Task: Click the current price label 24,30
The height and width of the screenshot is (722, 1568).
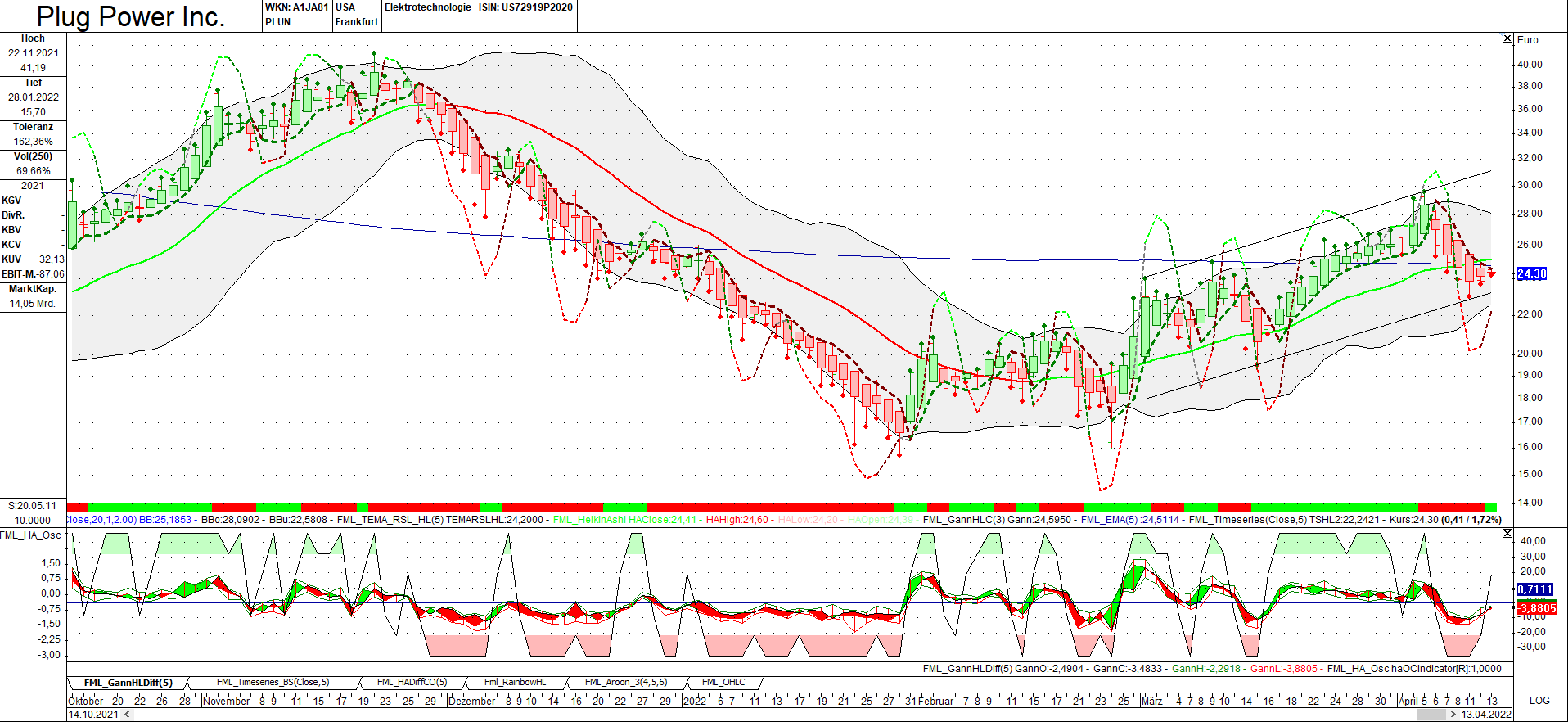Action: tap(1532, 274)
